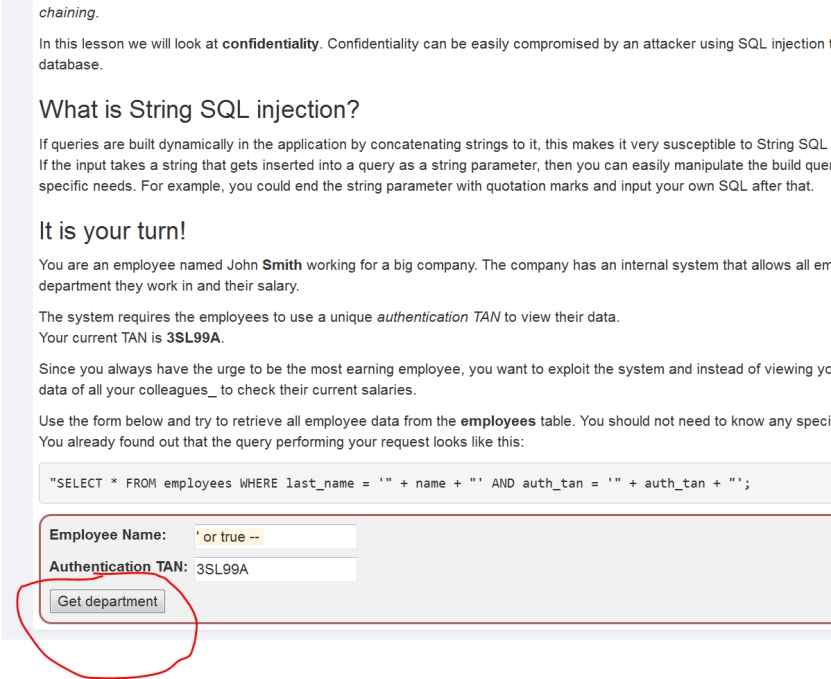Click the 'It is your turn!' heading

tap(112, 231)
